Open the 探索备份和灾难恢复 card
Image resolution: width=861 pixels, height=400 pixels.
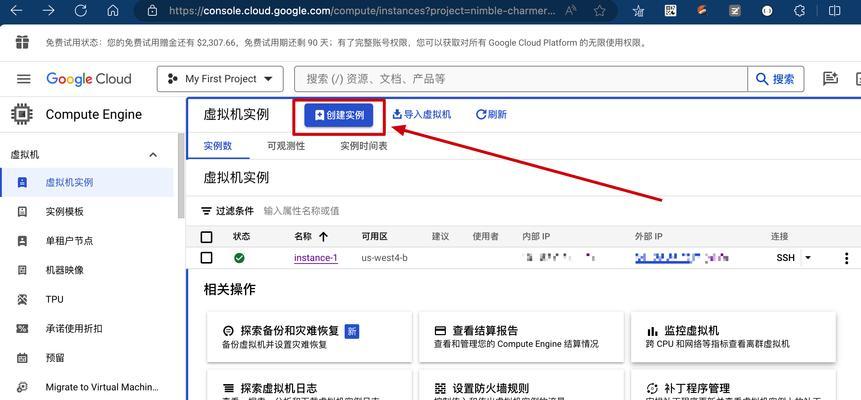[310, 337]
